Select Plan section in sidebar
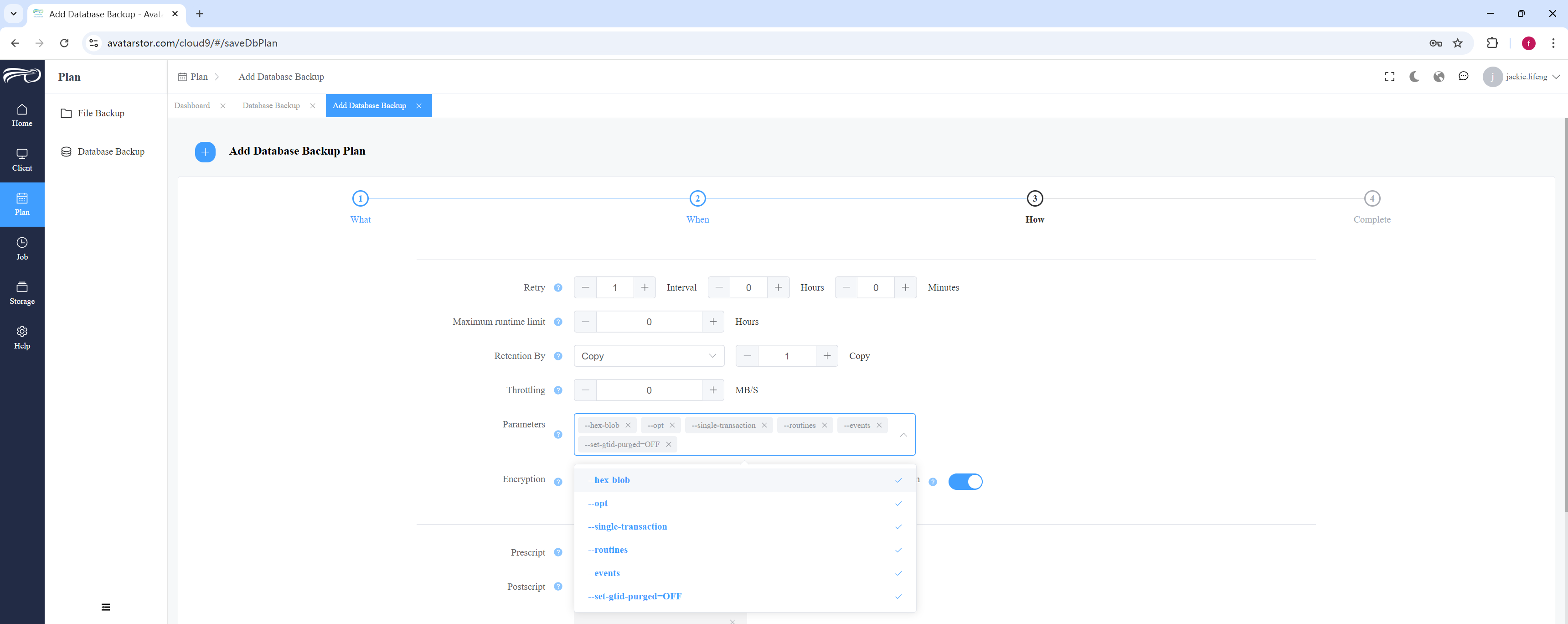 22,204
